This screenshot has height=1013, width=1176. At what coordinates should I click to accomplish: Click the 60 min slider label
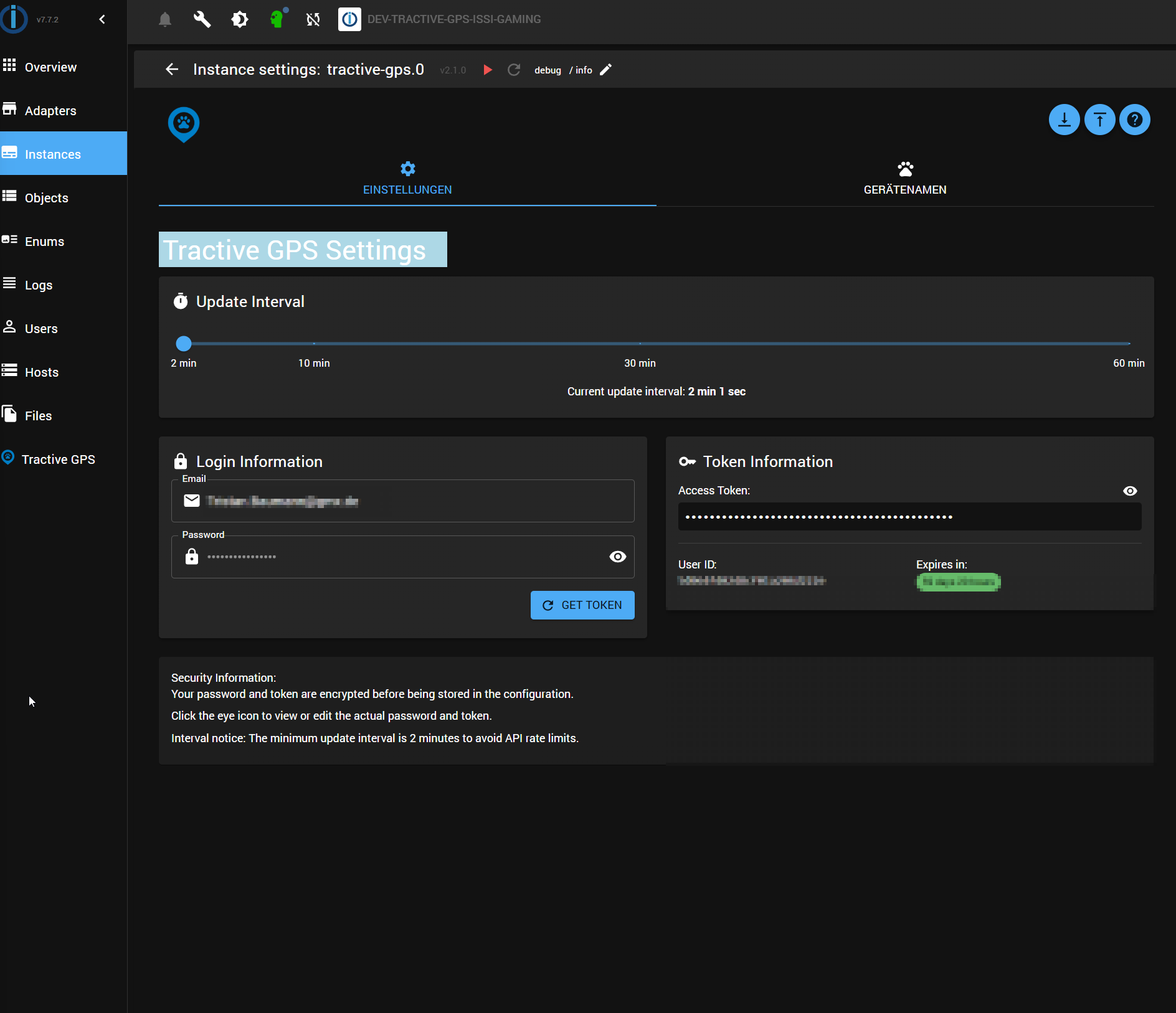click(x=1129, y=363)
